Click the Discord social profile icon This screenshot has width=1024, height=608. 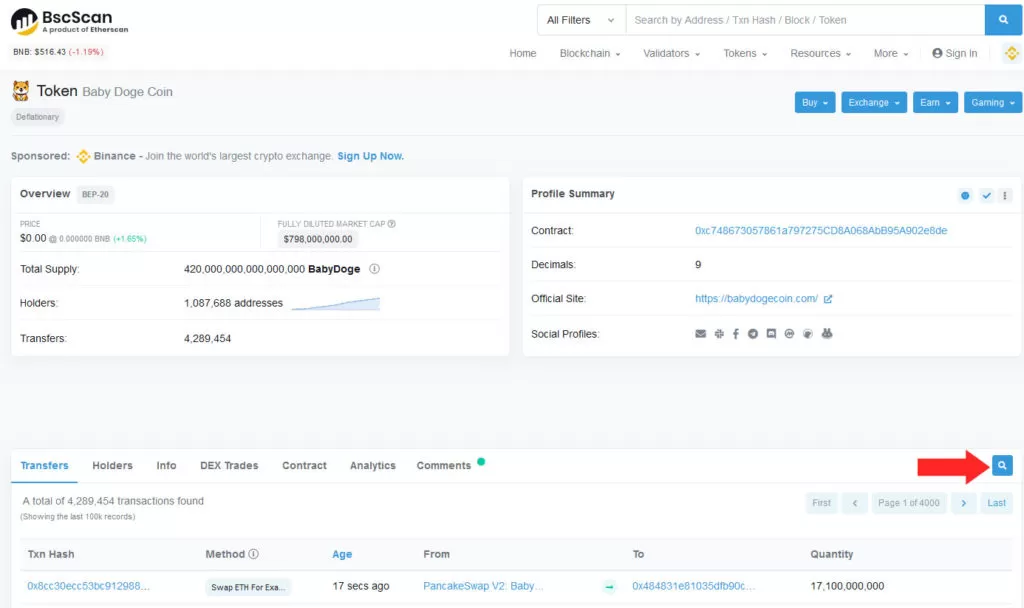[771, 334]
